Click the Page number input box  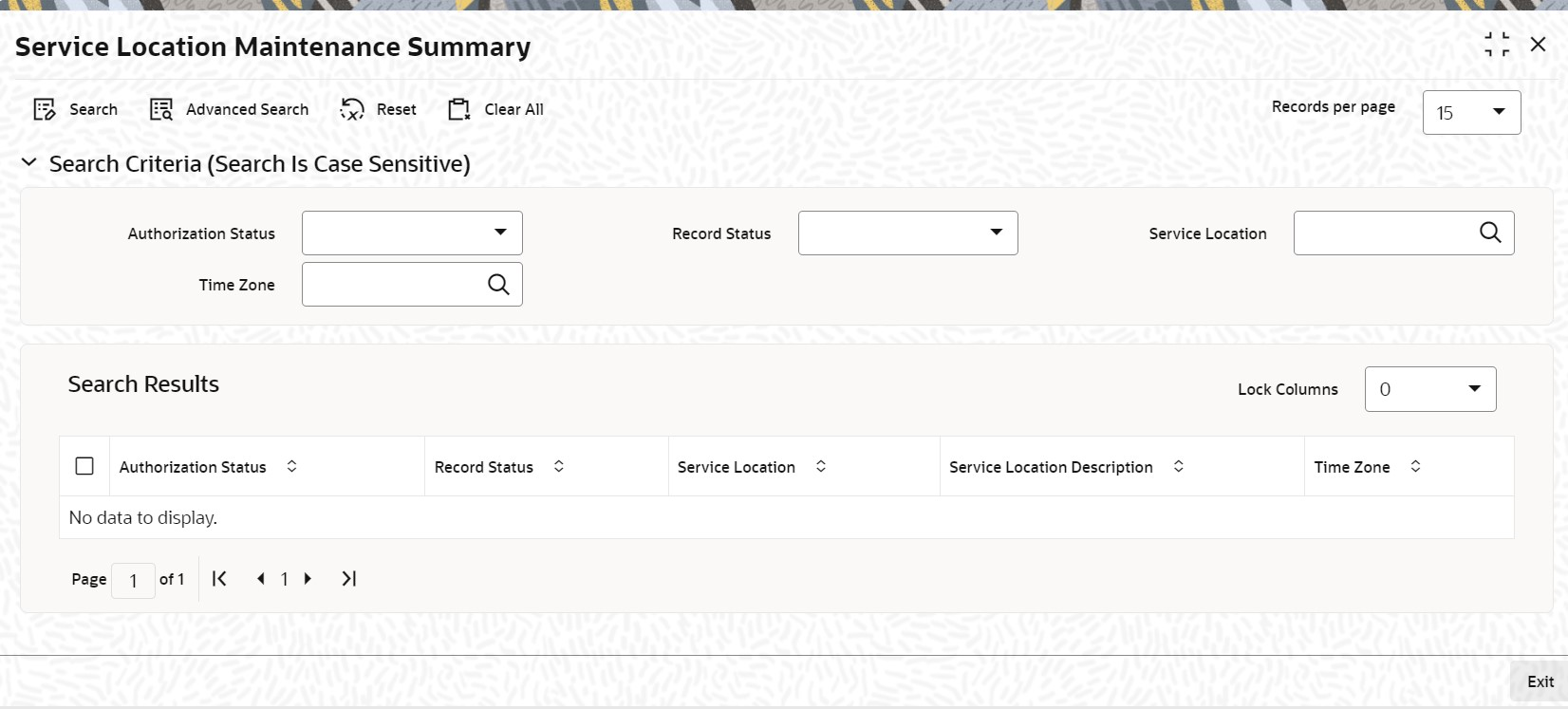click(x=133, y=580)
